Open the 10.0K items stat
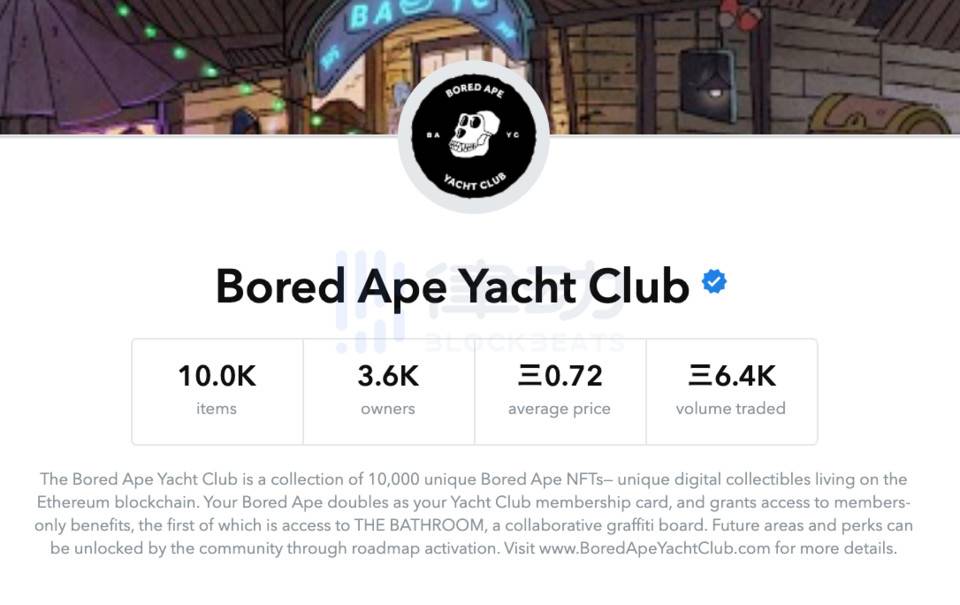The height and width of the screenshot is (605, 960). click(217, 390)
